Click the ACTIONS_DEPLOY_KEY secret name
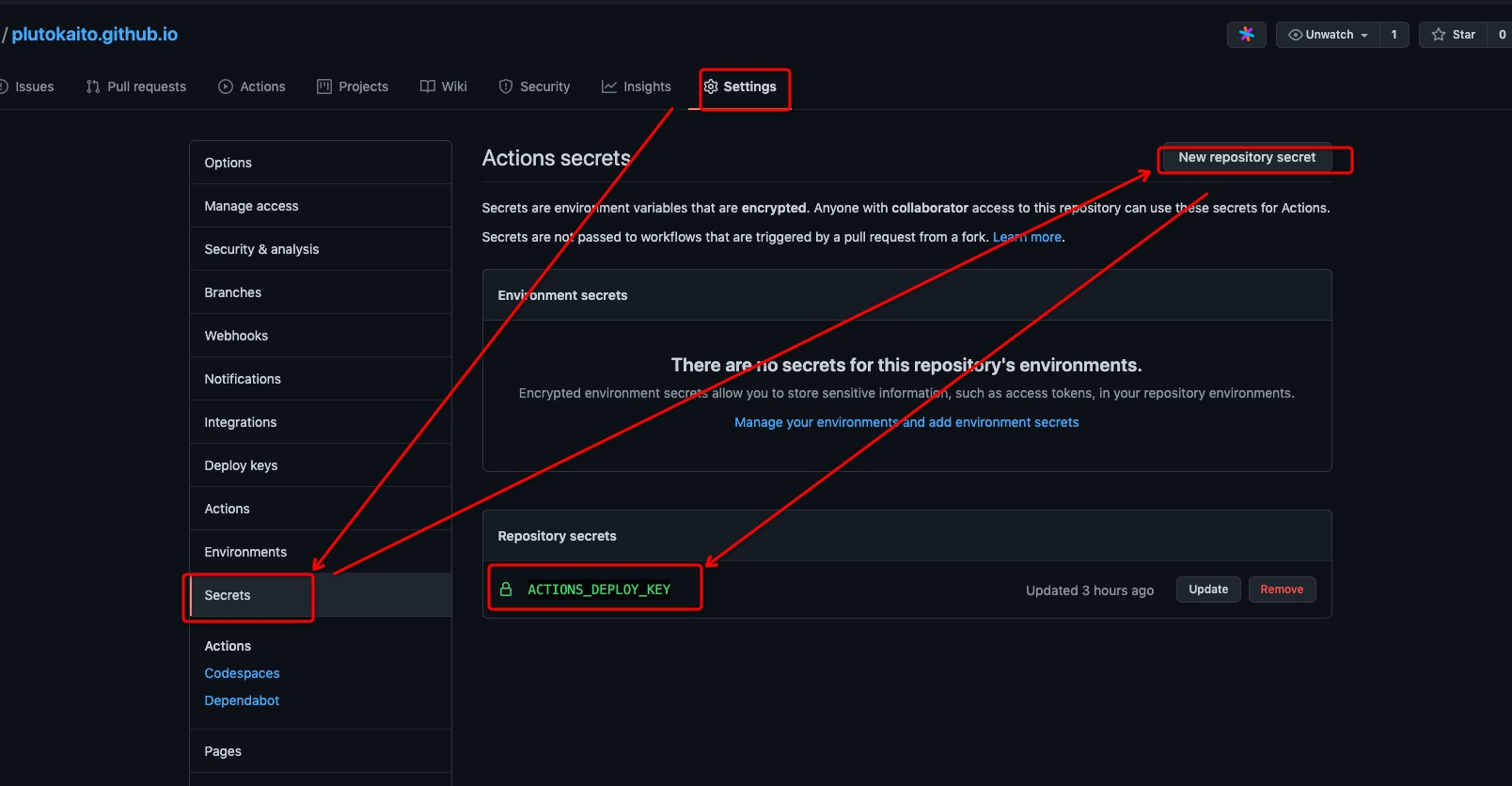Viewport: 1512px width, 786px height. (x=599, y=589)
